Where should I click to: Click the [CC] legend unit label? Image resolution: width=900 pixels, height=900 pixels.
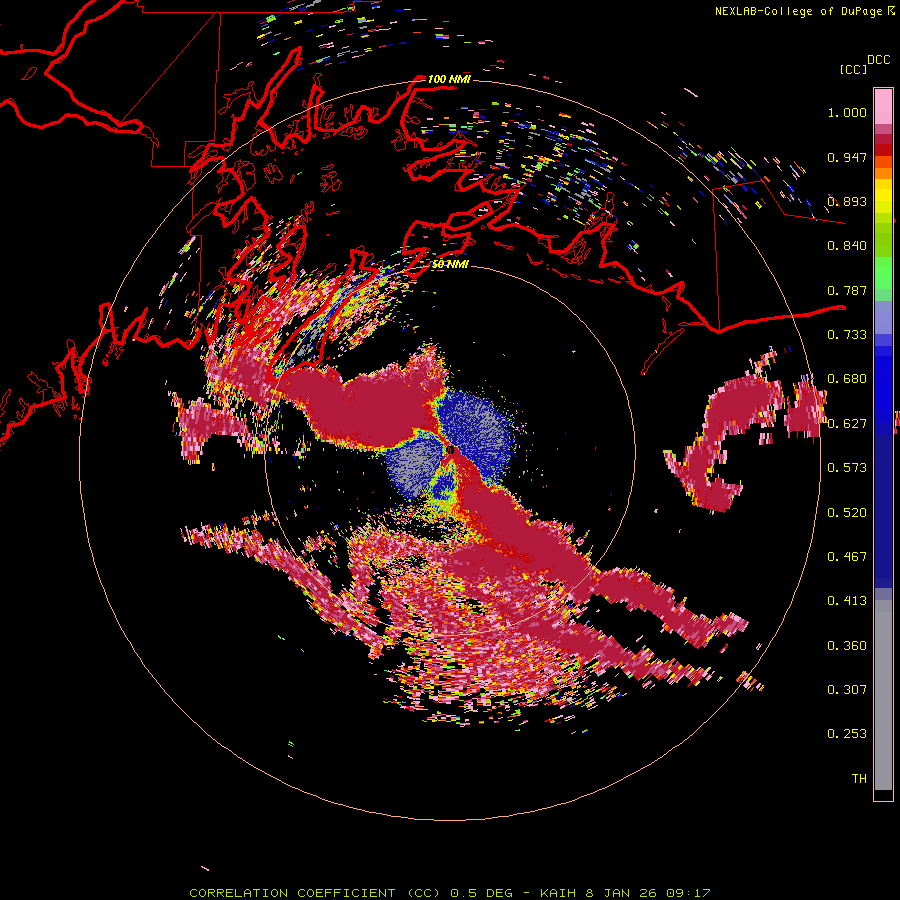click(853, 69)
